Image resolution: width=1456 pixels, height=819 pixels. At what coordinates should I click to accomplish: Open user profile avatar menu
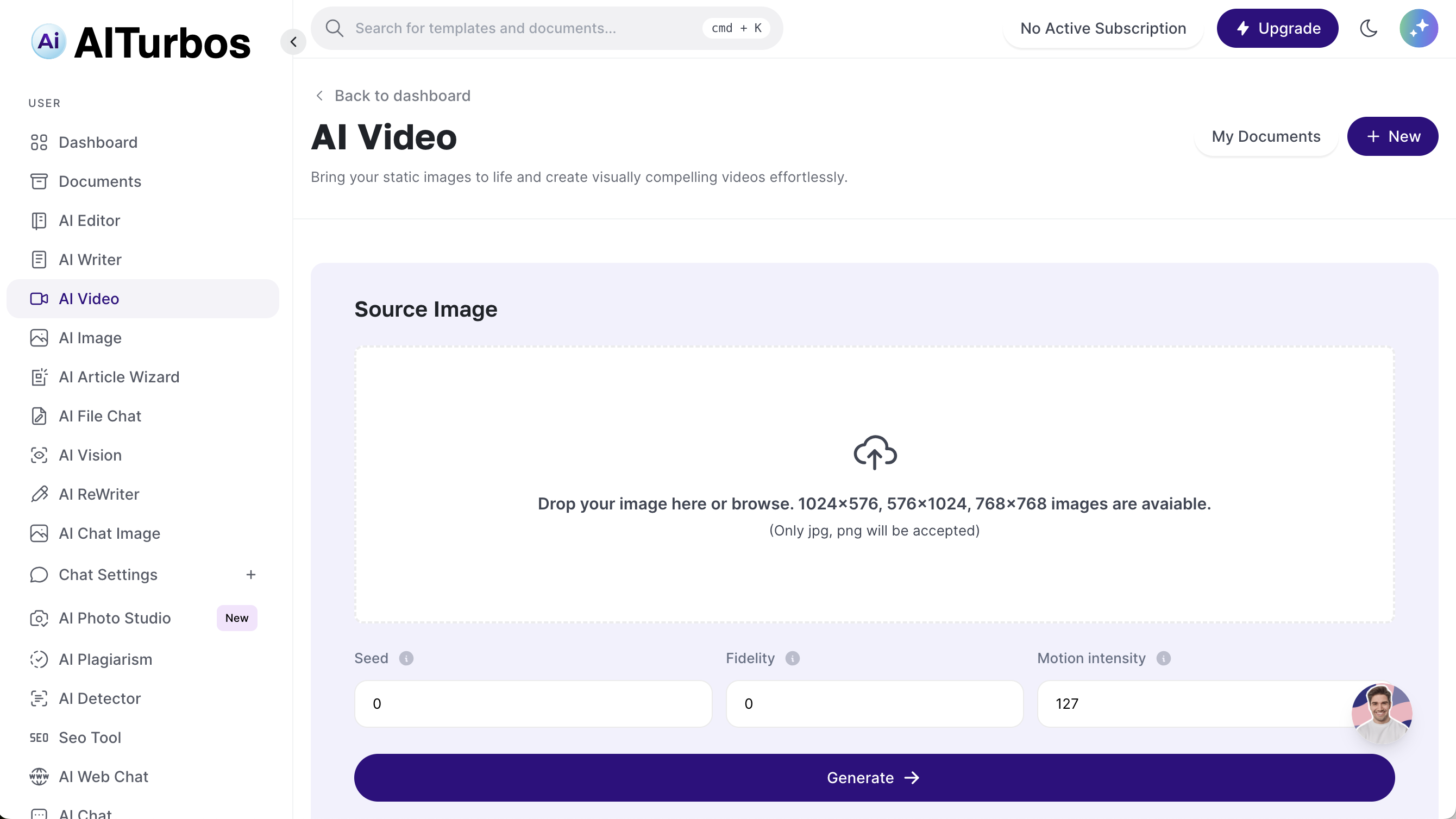tap(1418, 28)
